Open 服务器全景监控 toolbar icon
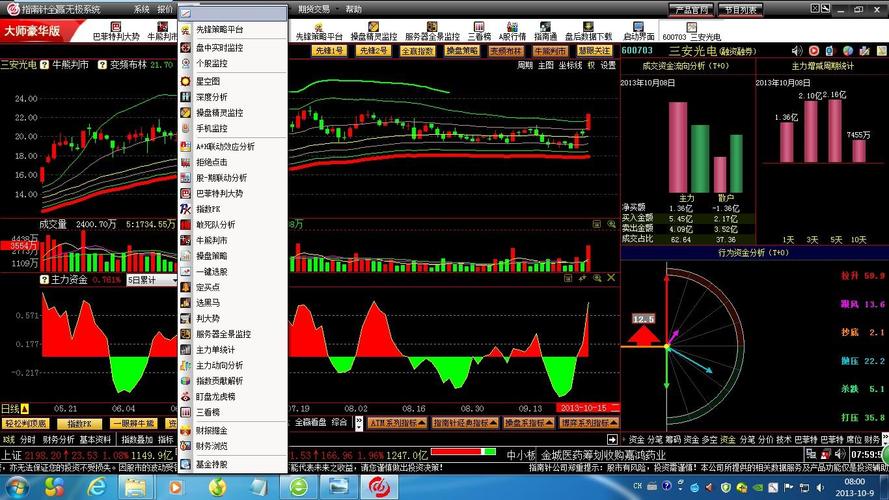The height and width of the screenshot is (500, 889). (x=432, y=31)
